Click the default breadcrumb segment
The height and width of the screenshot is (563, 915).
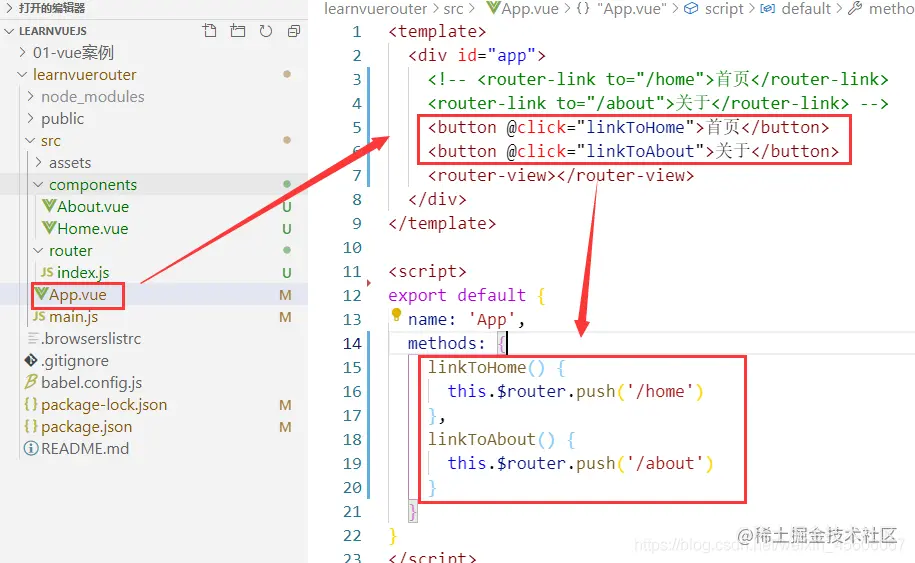(806, 9)
